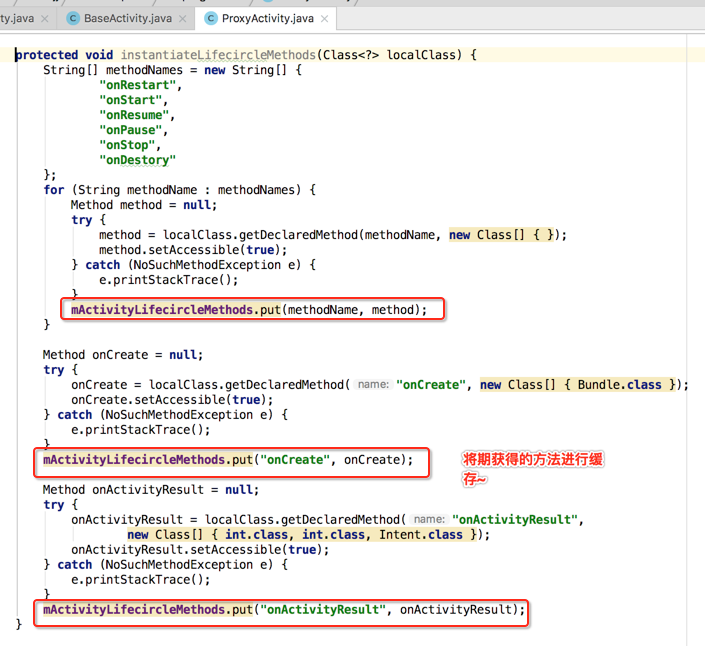Click the name: hint before "onActivityResult"
The width and height of the screenshot is (705, 646).
[x=429, y=520]
